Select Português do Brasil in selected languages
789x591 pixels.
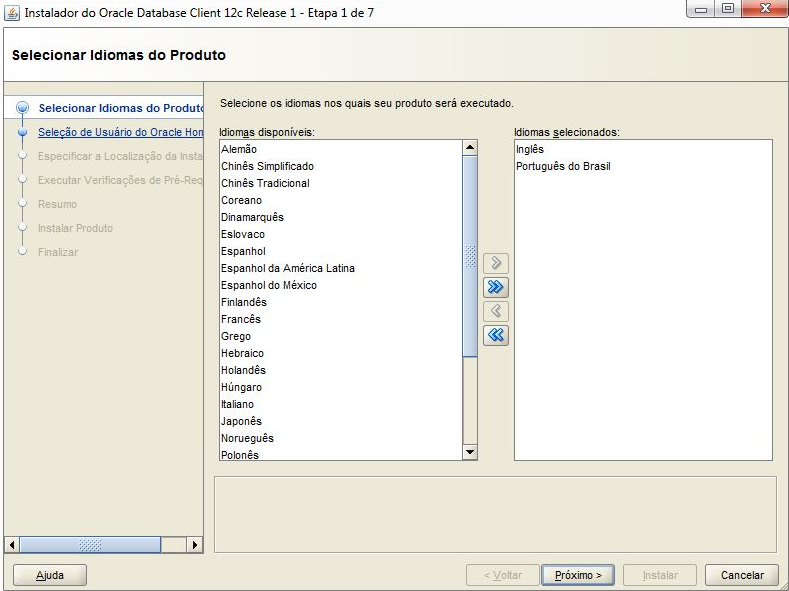click(643, 166)
